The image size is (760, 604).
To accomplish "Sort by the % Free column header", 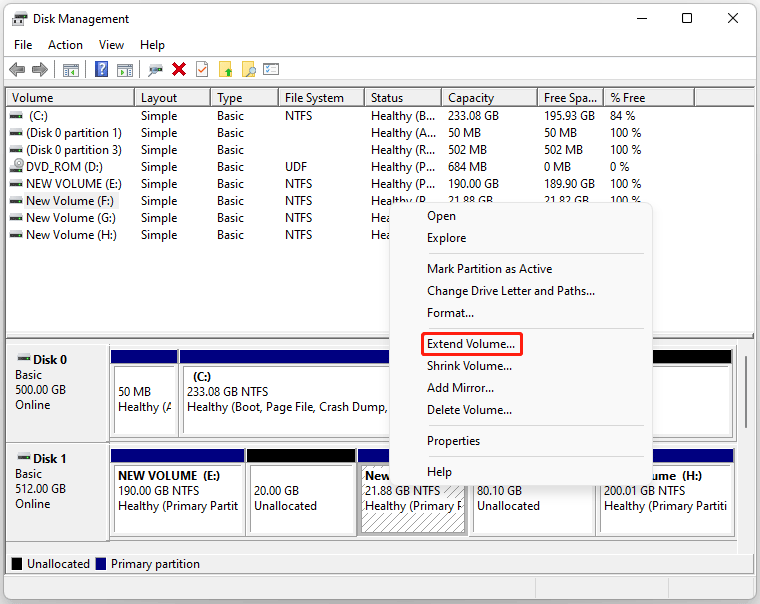I will coord(649,97).
